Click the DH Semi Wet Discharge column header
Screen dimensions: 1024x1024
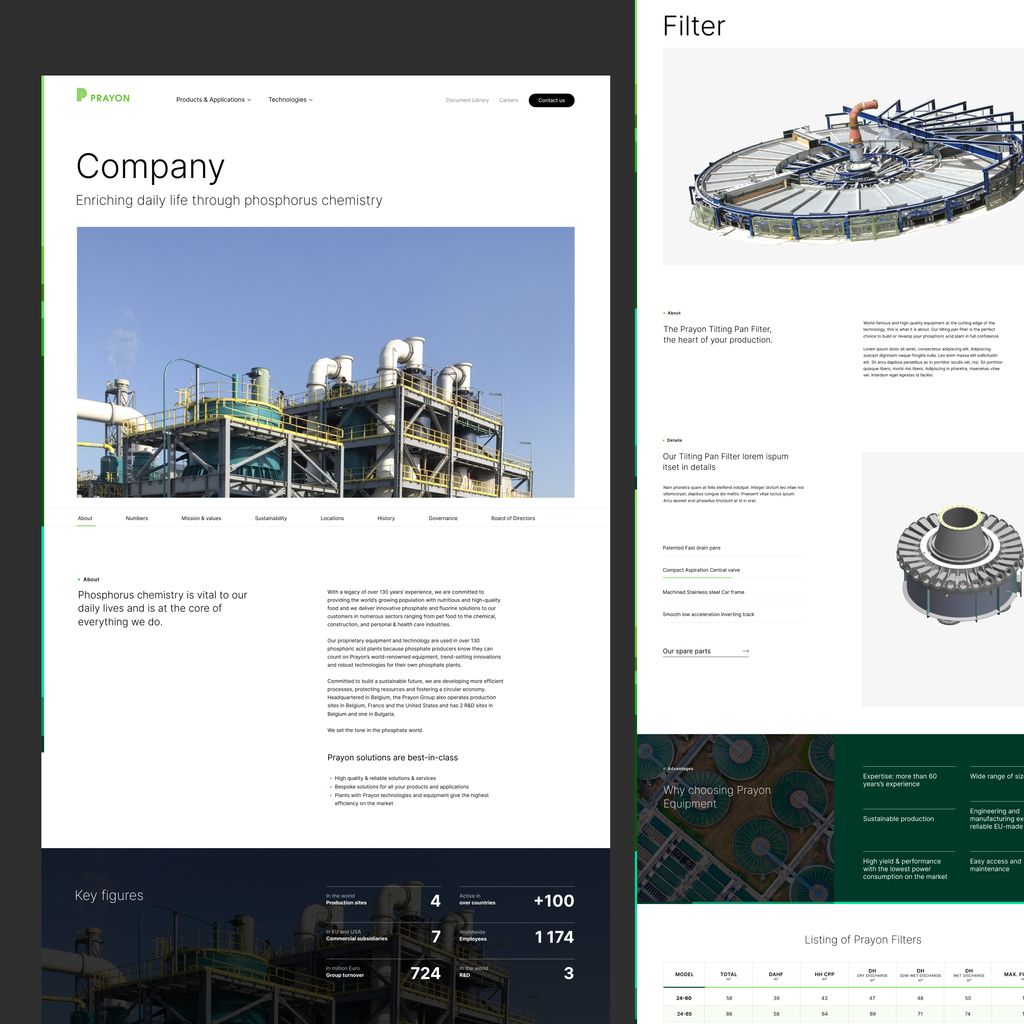pos(920,974)
